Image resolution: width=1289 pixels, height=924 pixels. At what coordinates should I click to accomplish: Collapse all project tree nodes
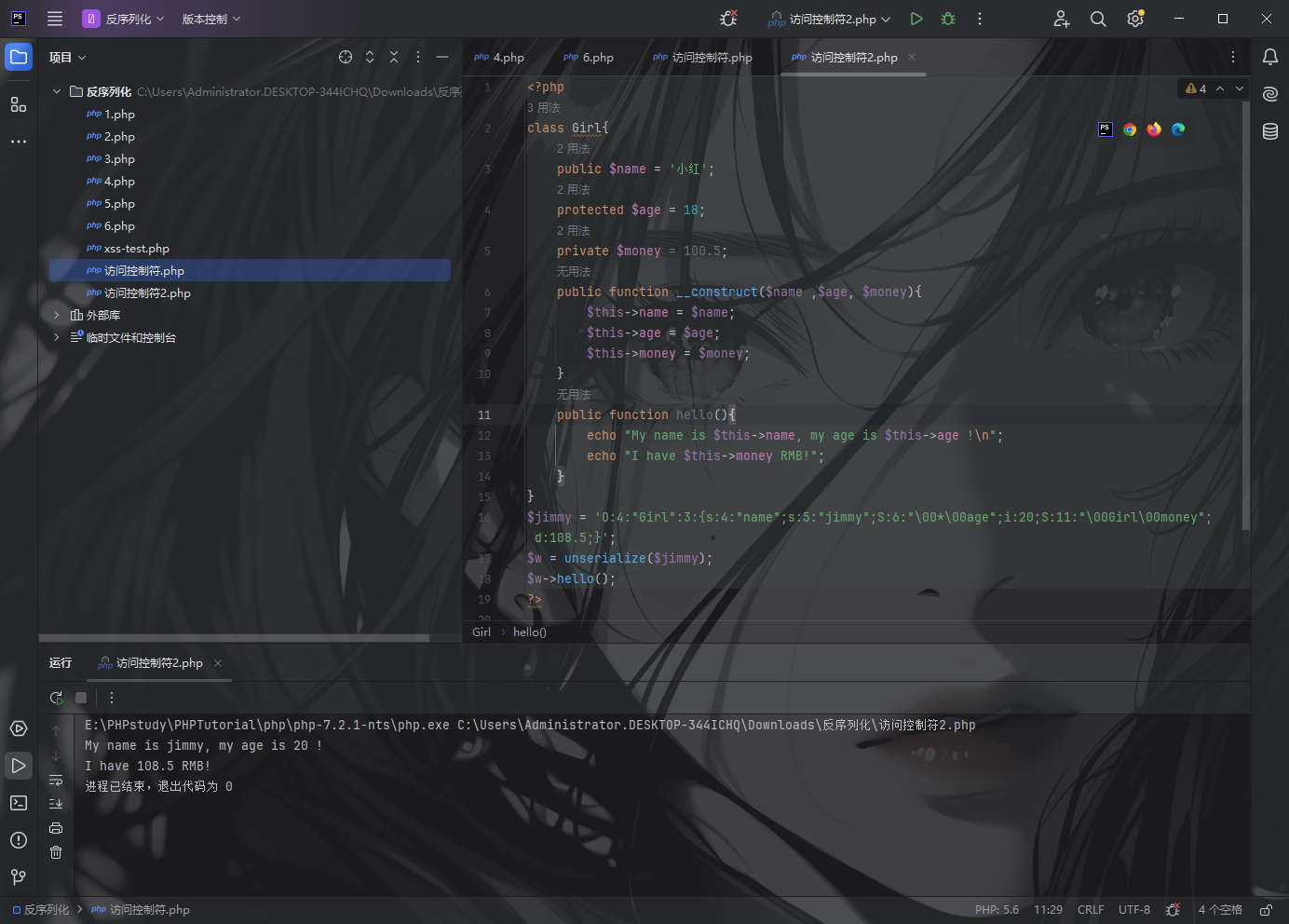394,57
